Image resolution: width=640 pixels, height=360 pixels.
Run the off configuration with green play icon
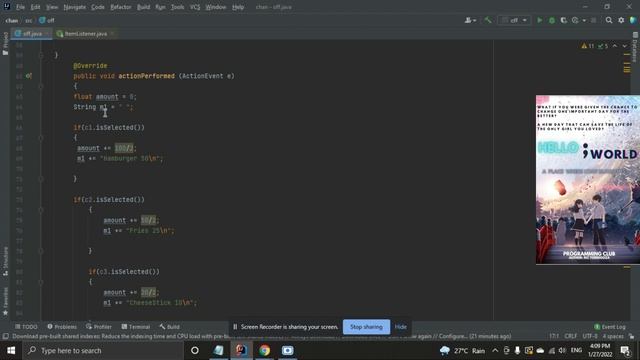[539, 20]
